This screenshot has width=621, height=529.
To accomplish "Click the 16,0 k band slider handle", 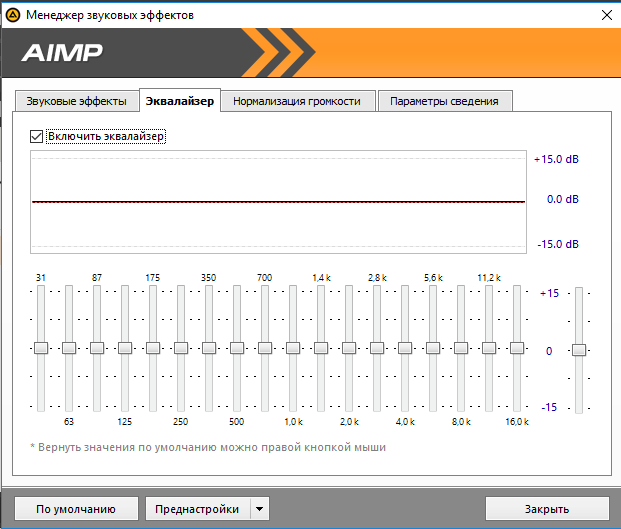I will (x=517, y=348).
